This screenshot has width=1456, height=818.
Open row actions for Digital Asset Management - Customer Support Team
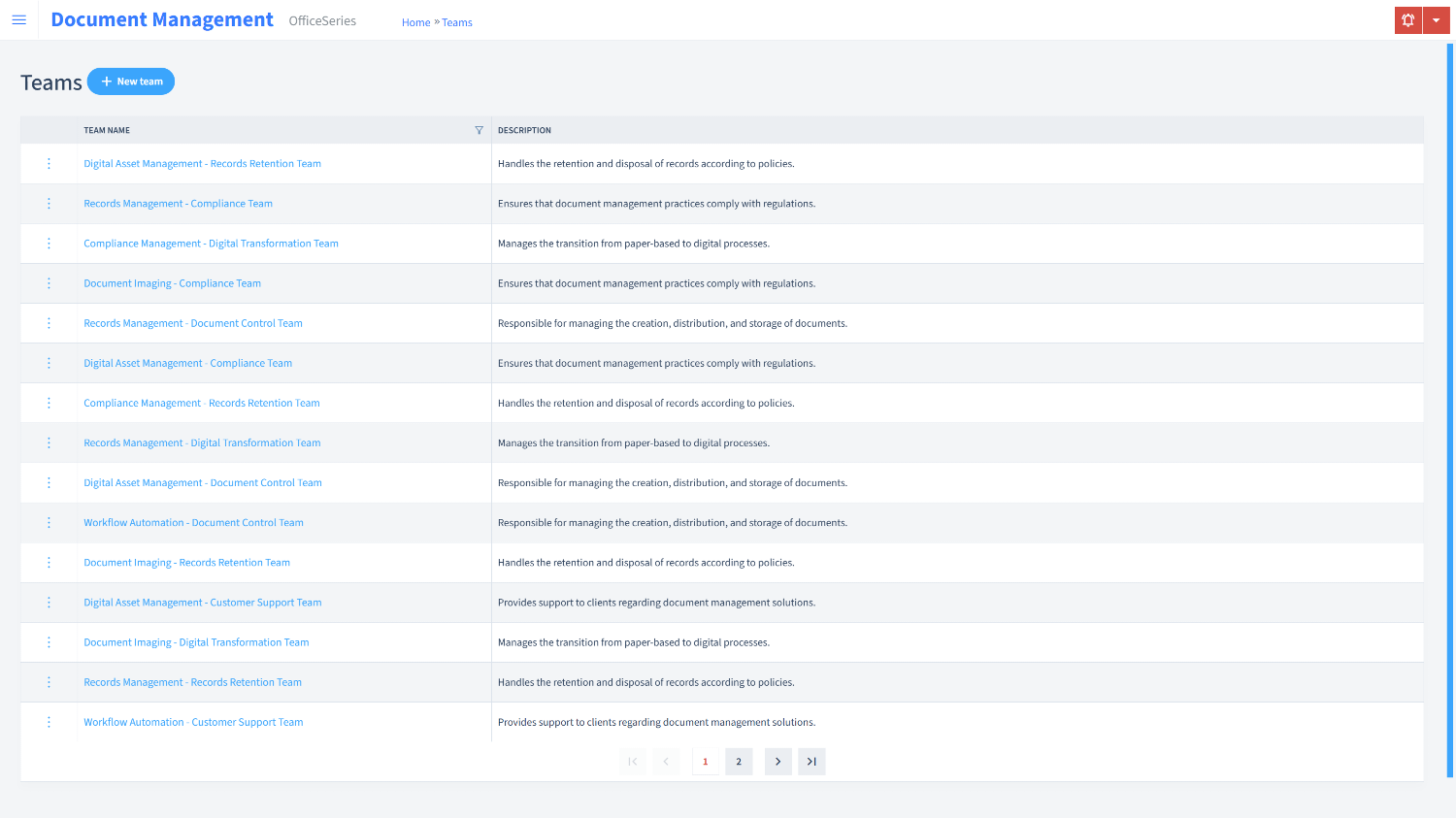click(x=49, y=602)
